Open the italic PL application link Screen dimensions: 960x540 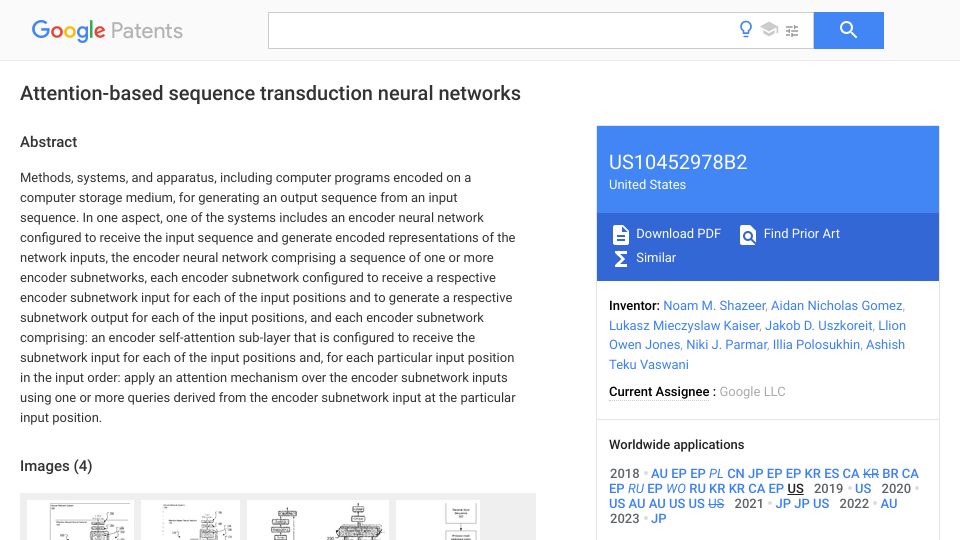[x=716, y=474]
